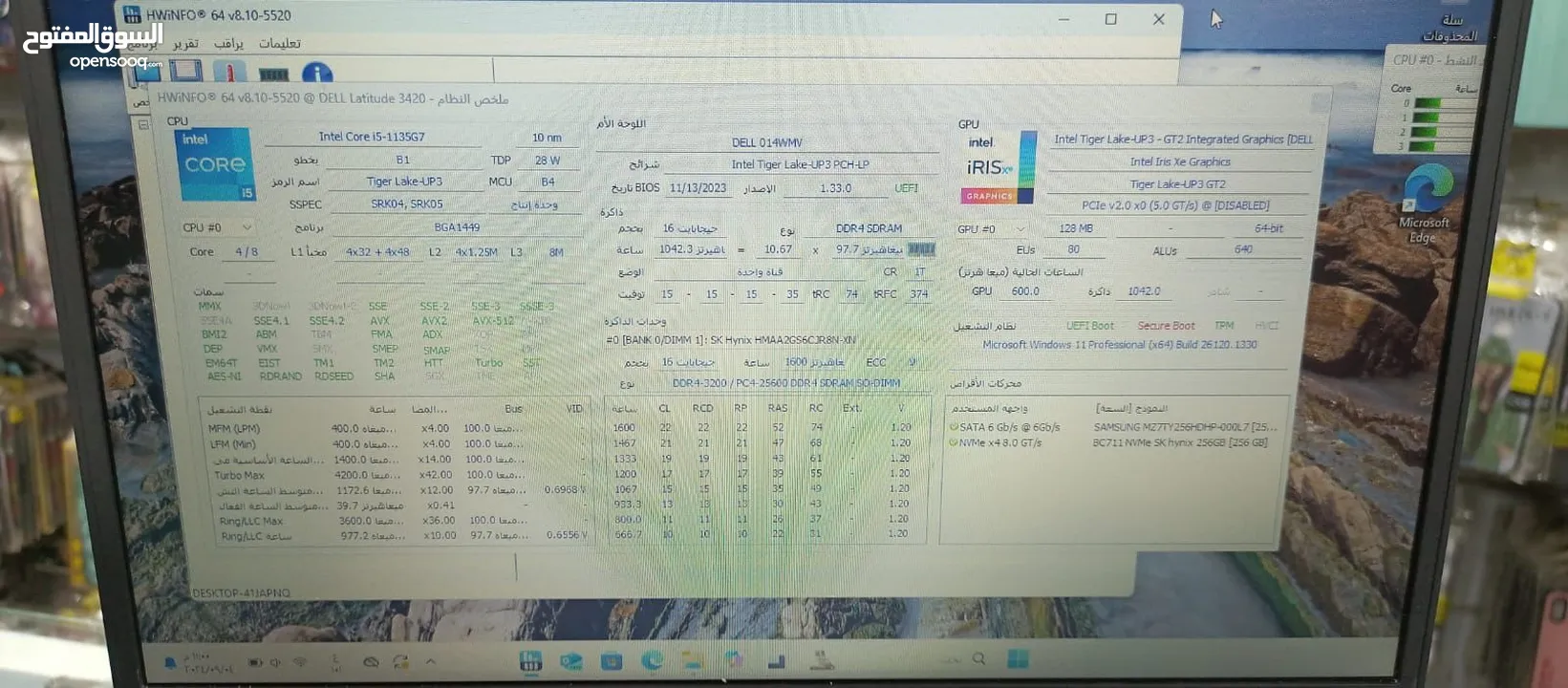Viewport: 1568px width, 688px height.
Task: Open taskbar search magnifier
Action: 978,658
